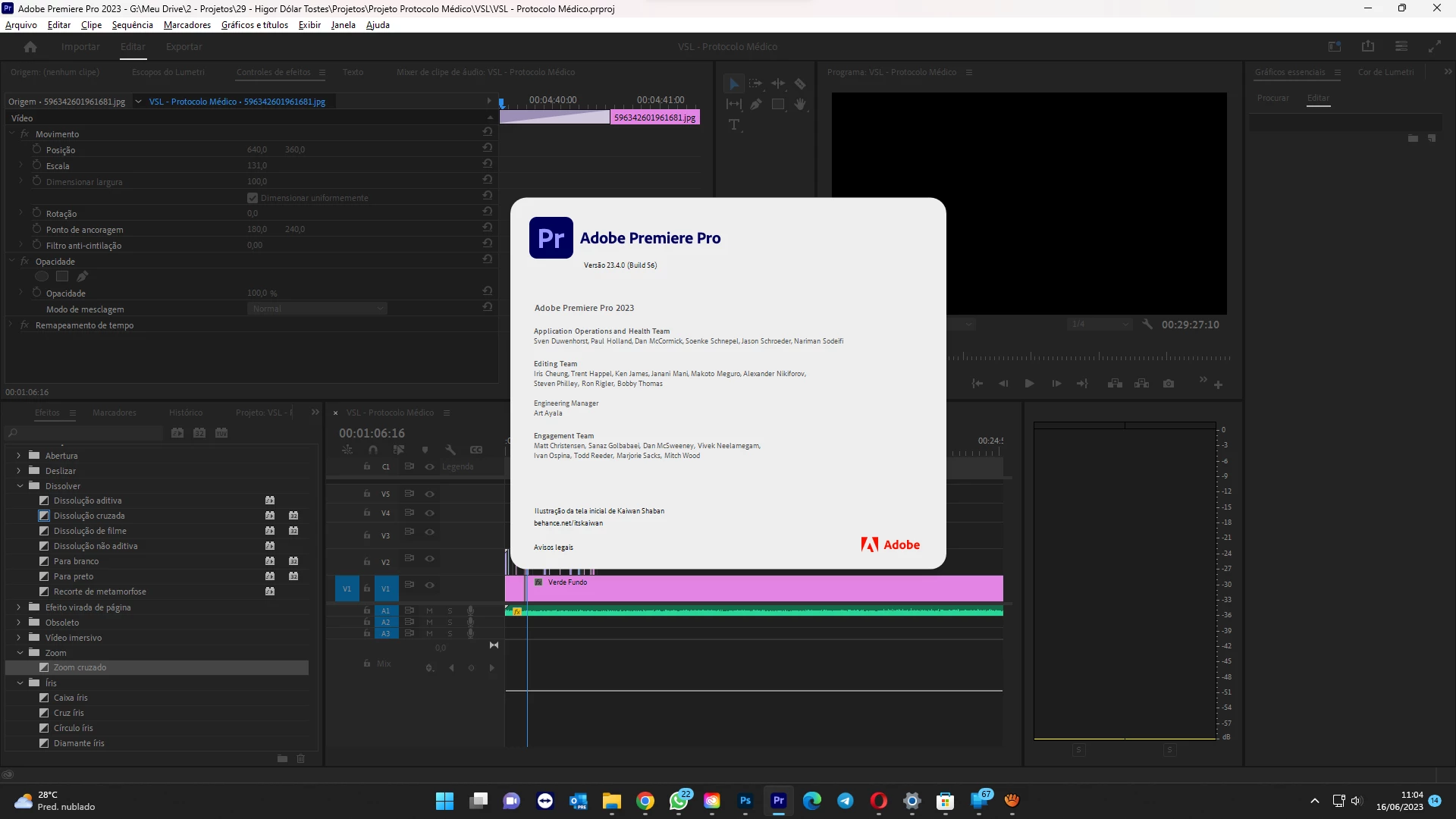The image size is (1456, 819).
Task: Mute audio track A1
Action: click(429, 610)
